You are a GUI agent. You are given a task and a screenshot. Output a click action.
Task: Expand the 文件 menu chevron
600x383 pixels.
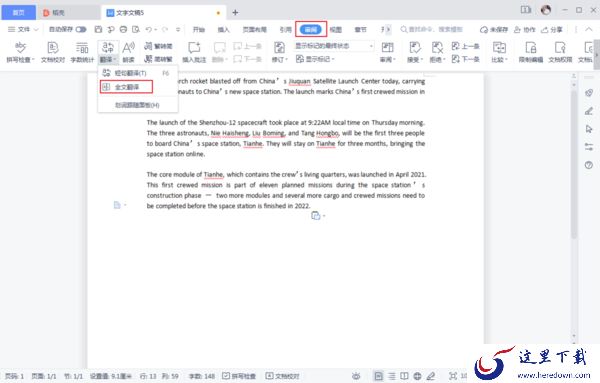click(x=36, y=29)
